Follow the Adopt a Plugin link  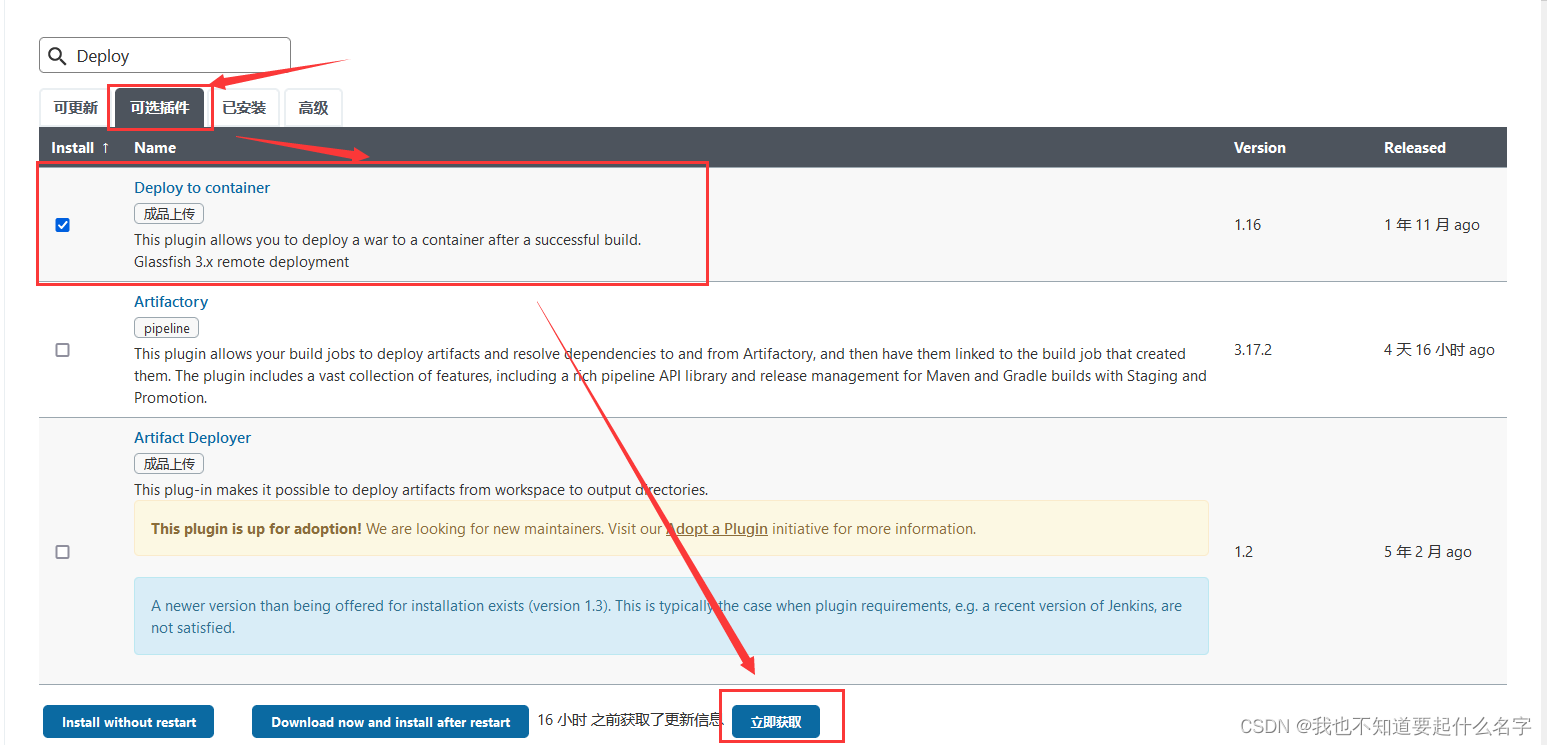click(717, 529)
